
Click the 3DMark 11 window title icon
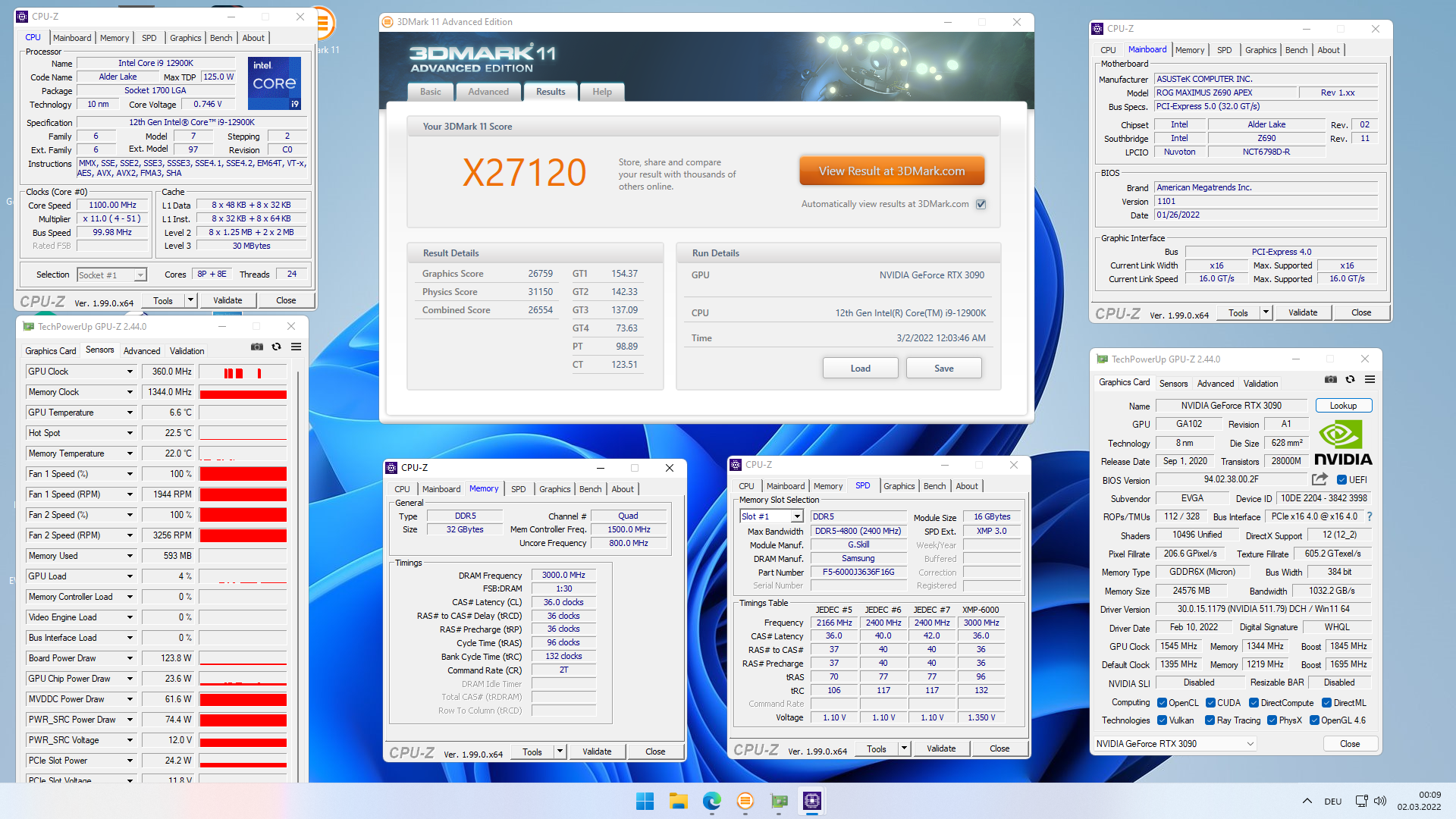[388, 22]
